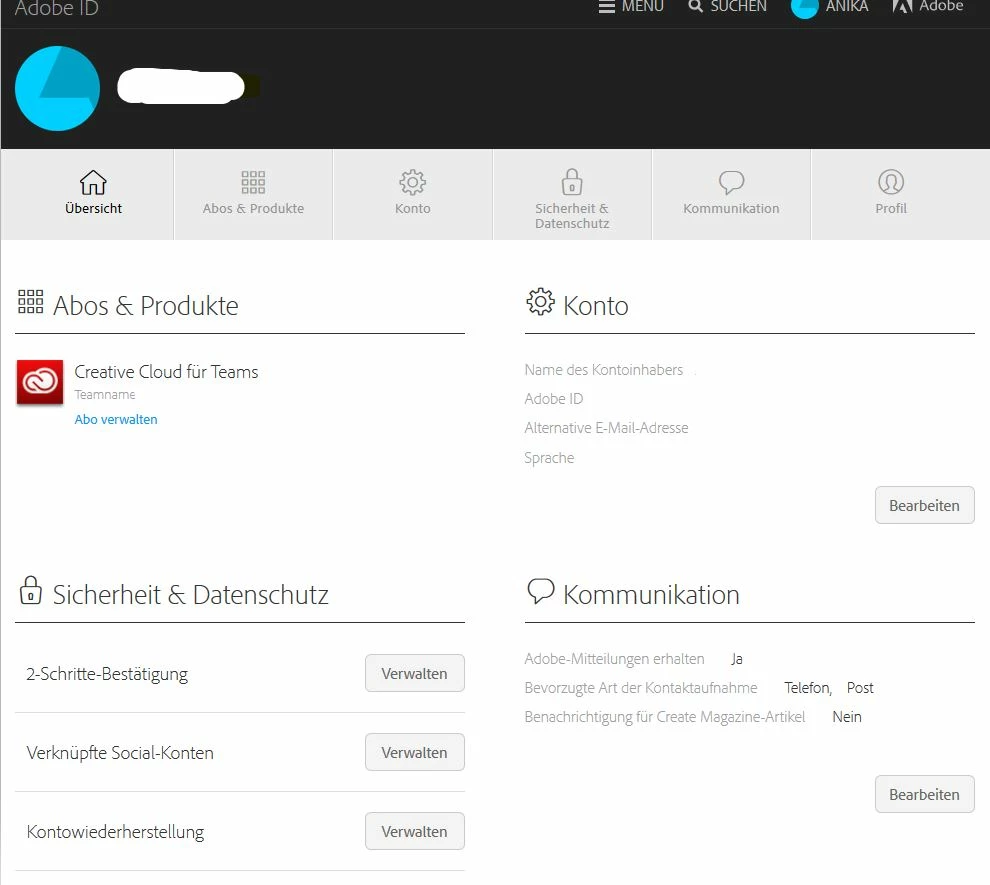Click Bearbeiten in the Konto section
Screen dimensions: 990x885
[x=924, y=505]
